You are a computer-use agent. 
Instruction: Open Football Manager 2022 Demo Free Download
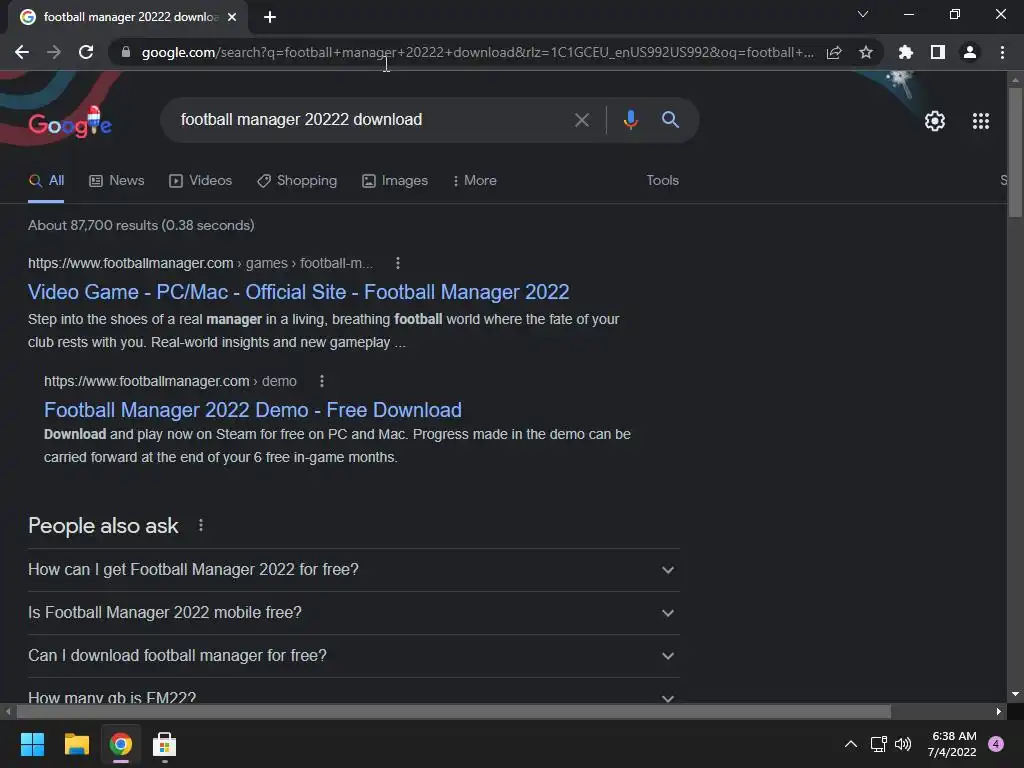click(253, 410)
